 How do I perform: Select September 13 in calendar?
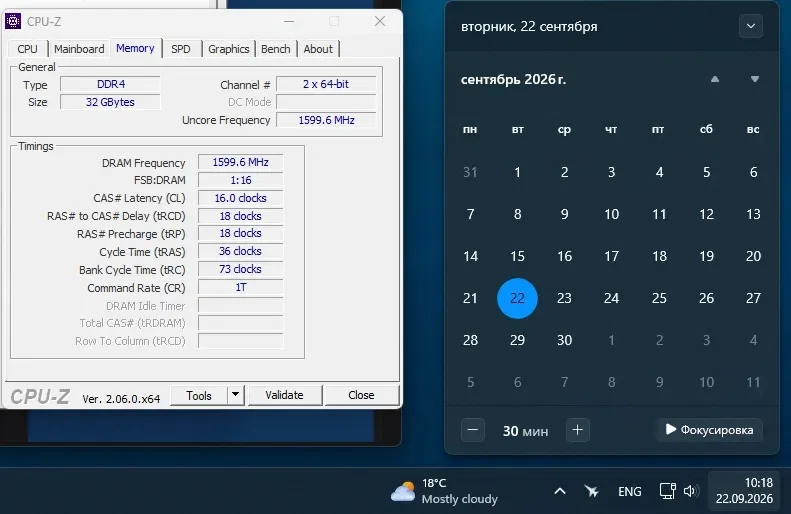[753, 214]
